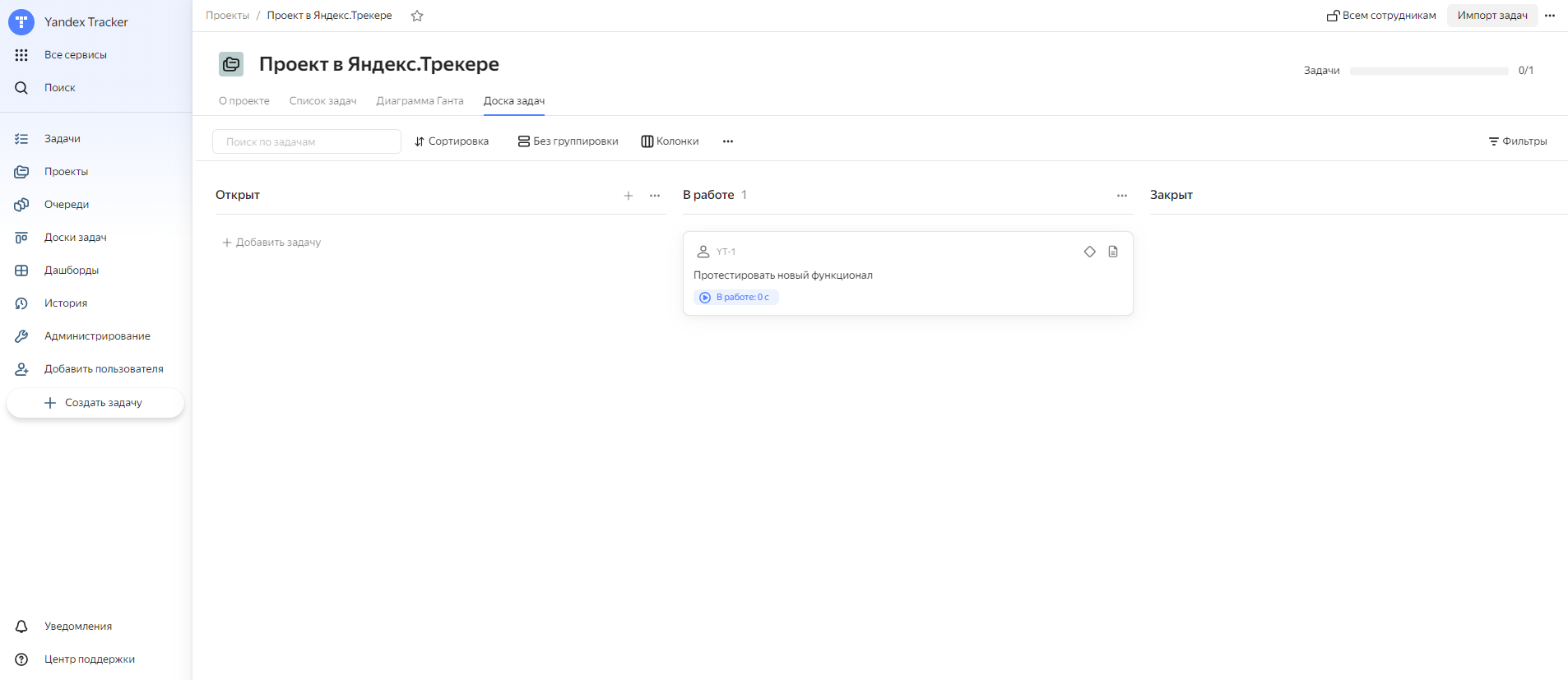Open the Сортировка dropdown
Viewport: 1568px width, 680px height.
coord(452,141)
